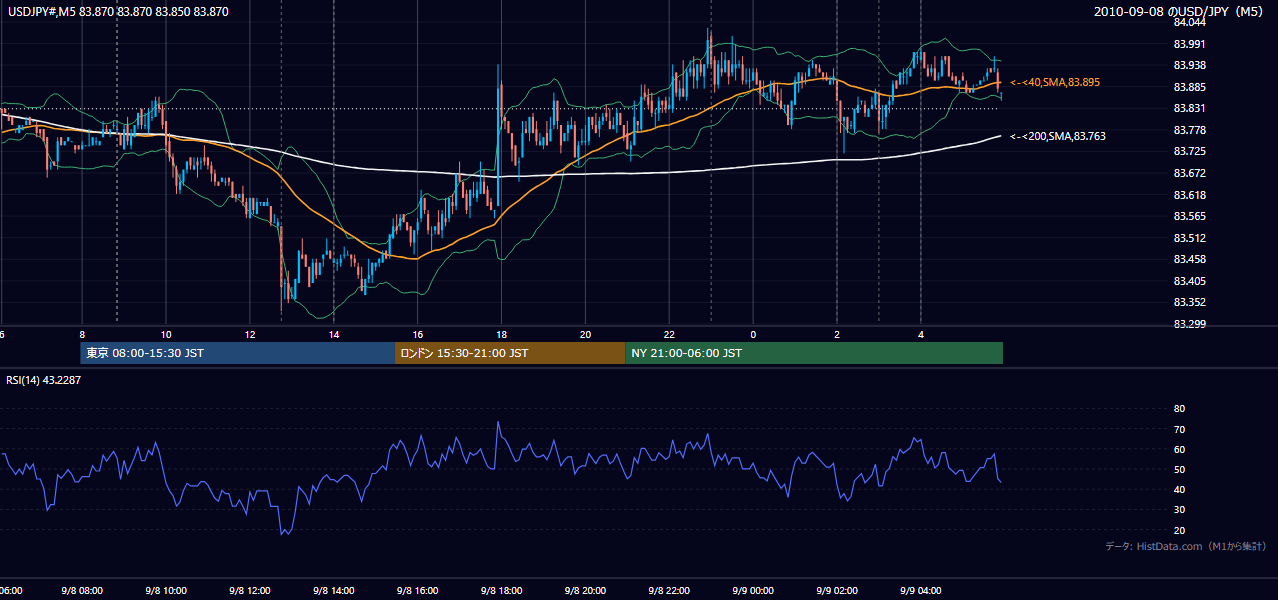
Task: Select the 9/8 16:00 bottom time label
Action: coord(418,591)
